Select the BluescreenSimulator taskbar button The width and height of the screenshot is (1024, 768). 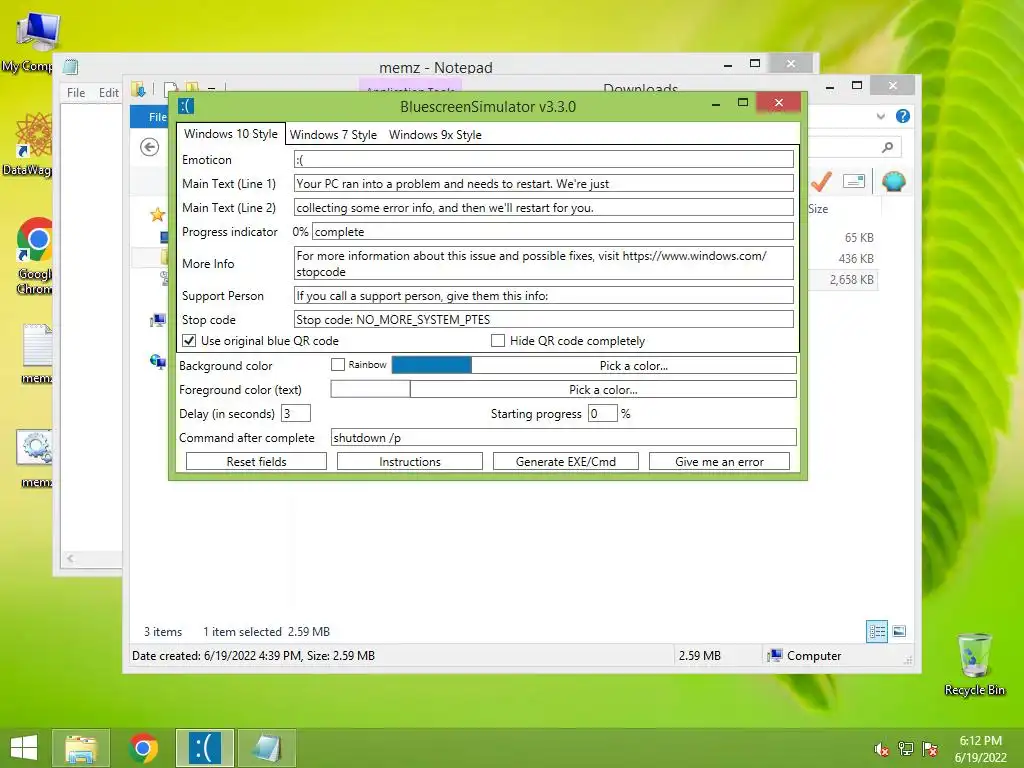(204, 748)
